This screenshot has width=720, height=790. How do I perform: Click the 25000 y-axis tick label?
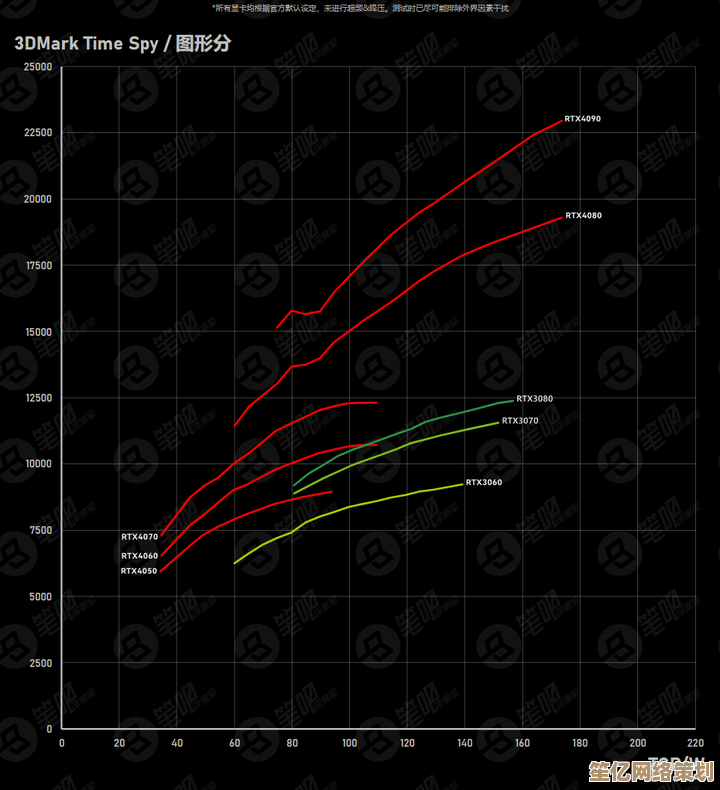39,67
